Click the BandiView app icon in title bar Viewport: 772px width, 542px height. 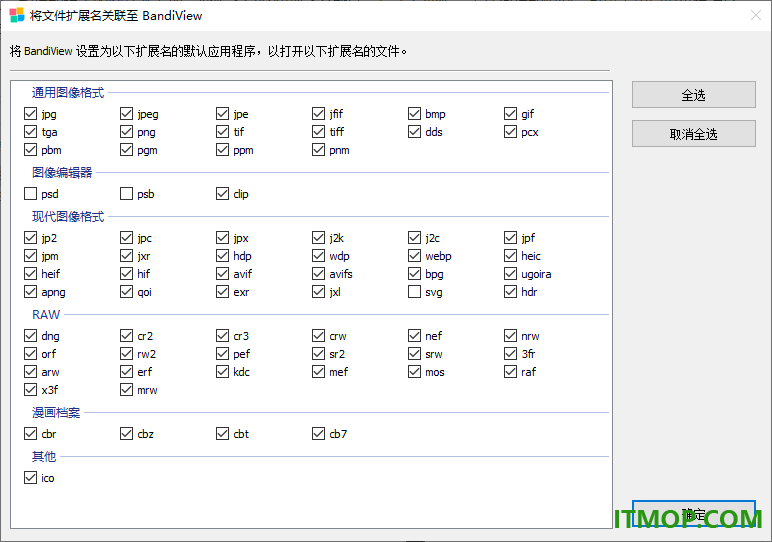tap(17, 15)
